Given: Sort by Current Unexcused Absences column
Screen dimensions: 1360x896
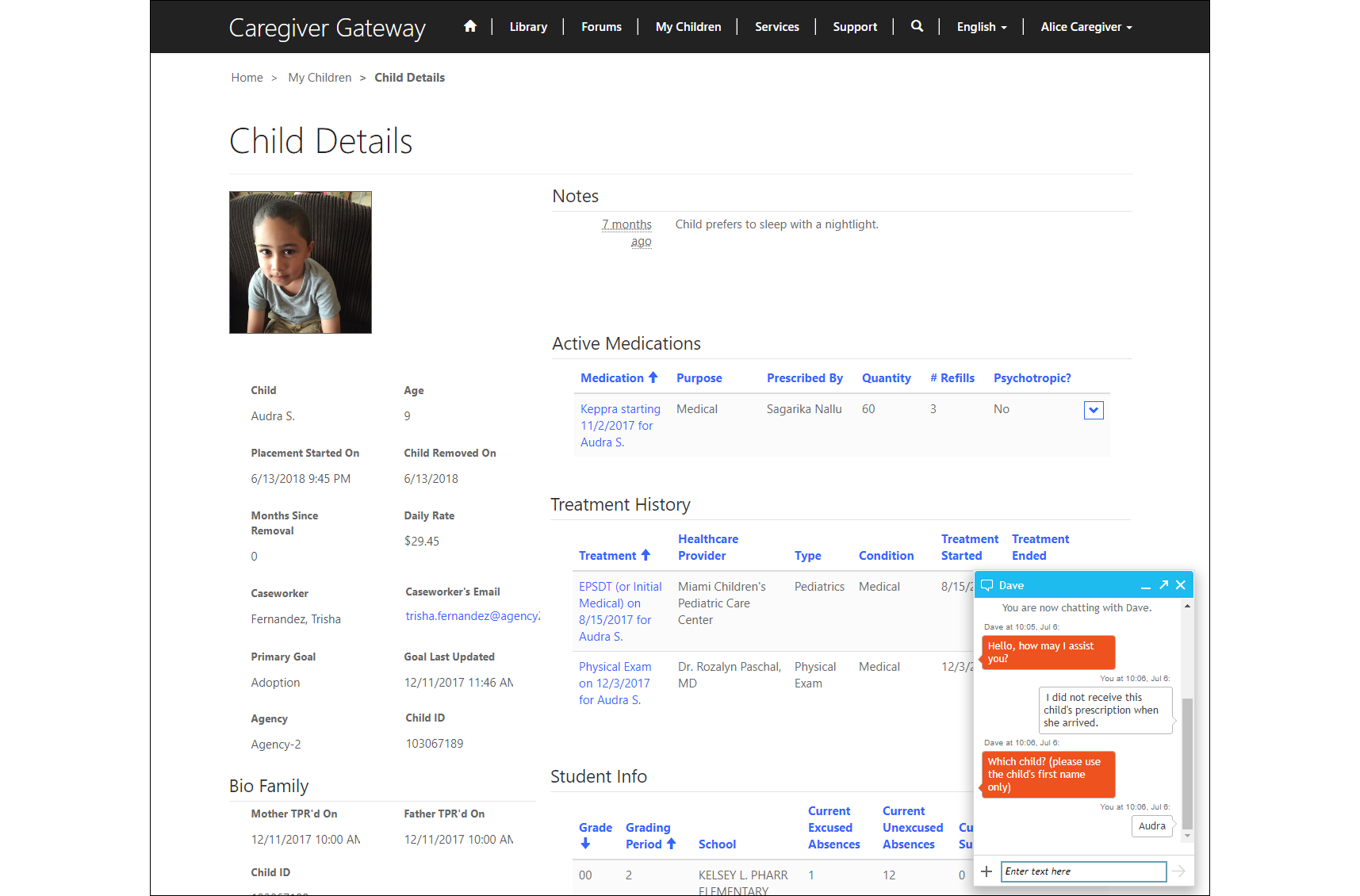Looking at the screenshot, I should 913,828.
